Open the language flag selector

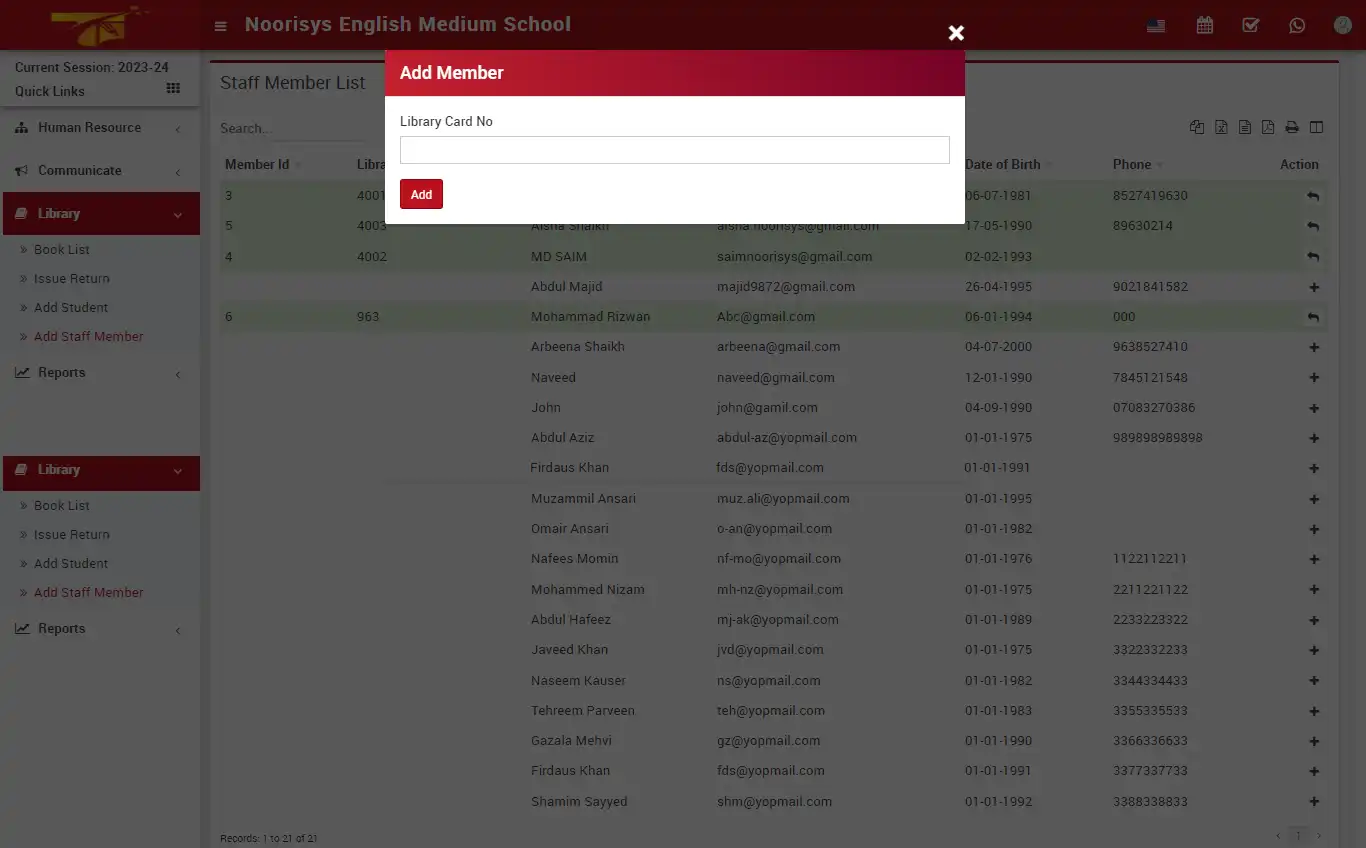(x=1156, y=26)
